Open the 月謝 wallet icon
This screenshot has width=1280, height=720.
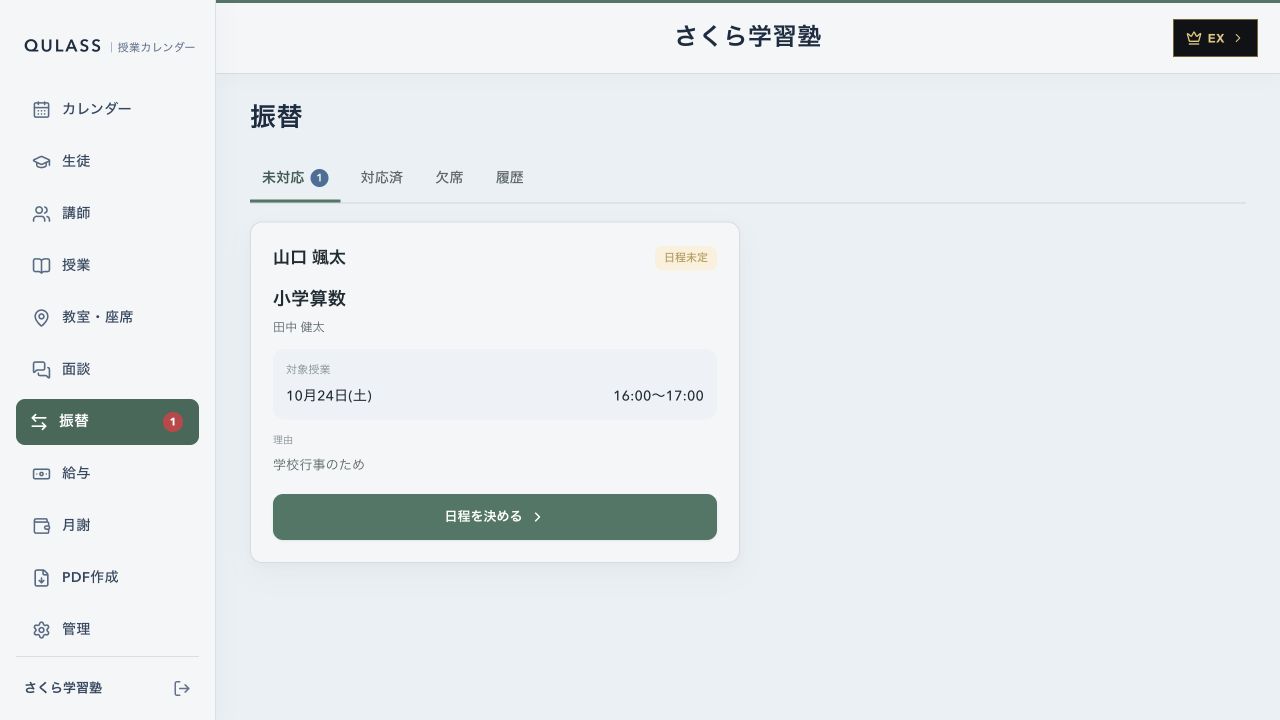(41, 525)
